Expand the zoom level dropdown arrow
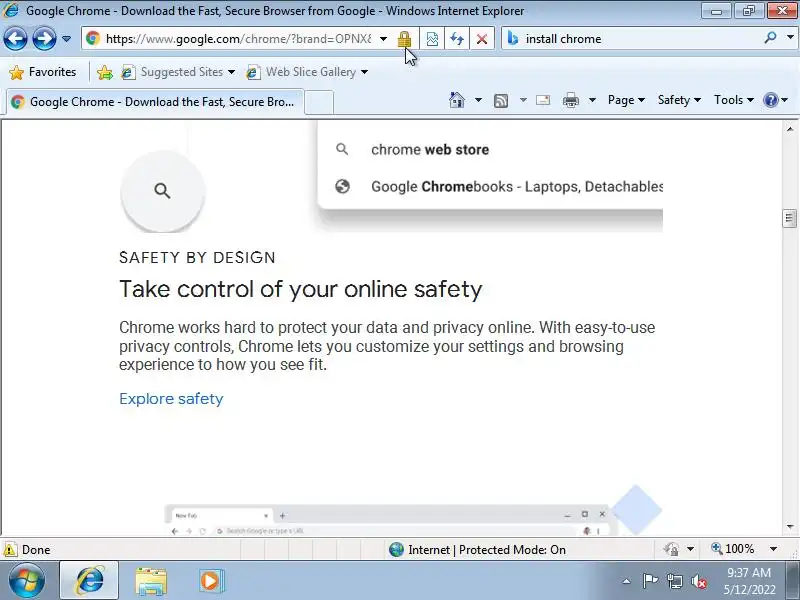 point(773,549)
